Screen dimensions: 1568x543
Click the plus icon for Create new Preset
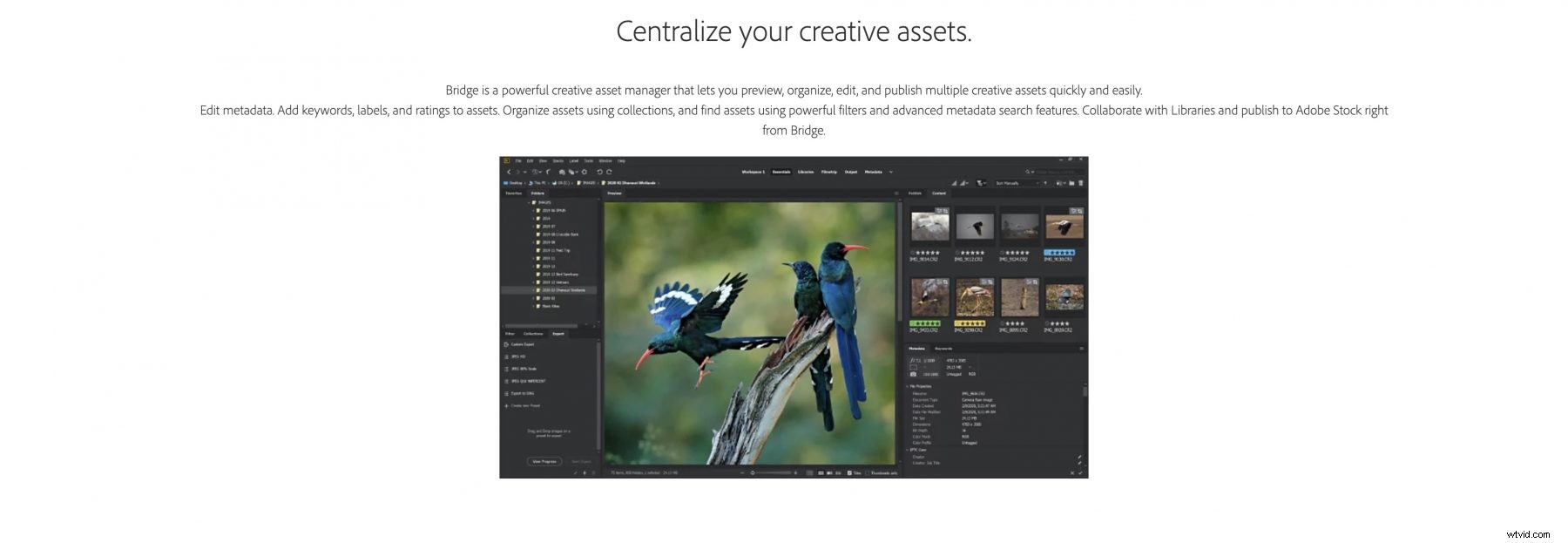506,405
